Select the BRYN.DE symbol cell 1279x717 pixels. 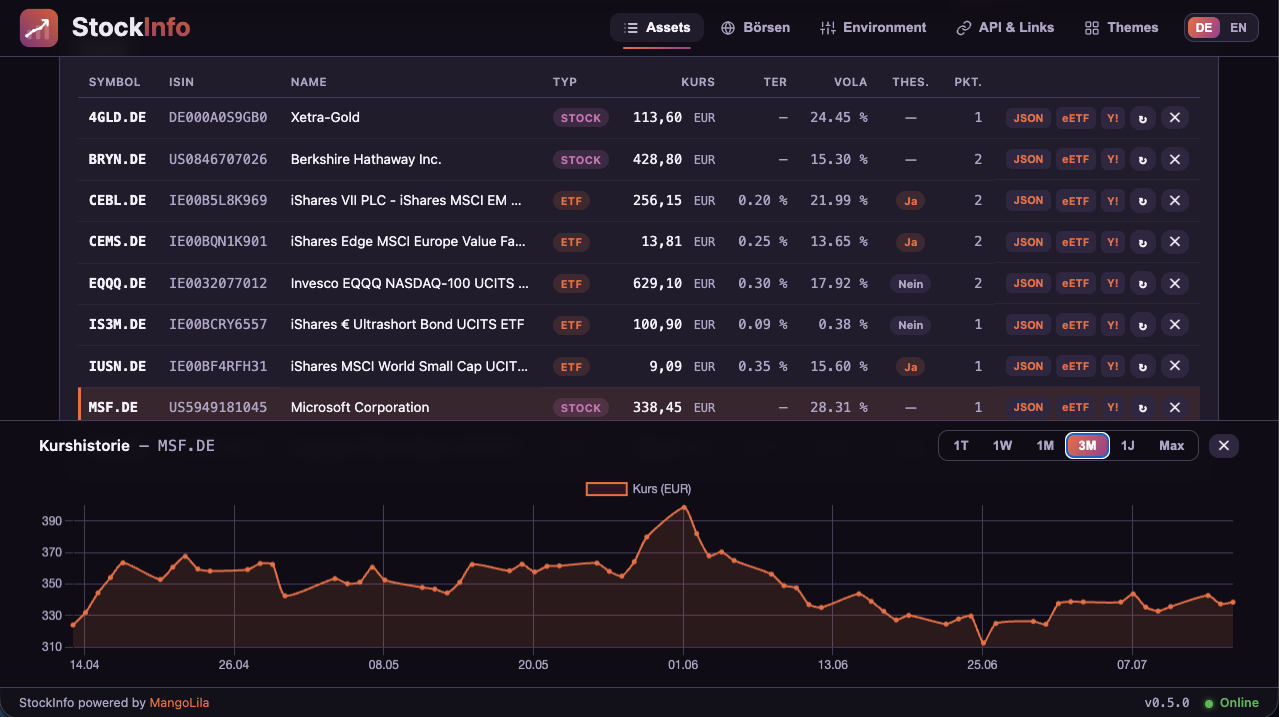tap(117, 159)
